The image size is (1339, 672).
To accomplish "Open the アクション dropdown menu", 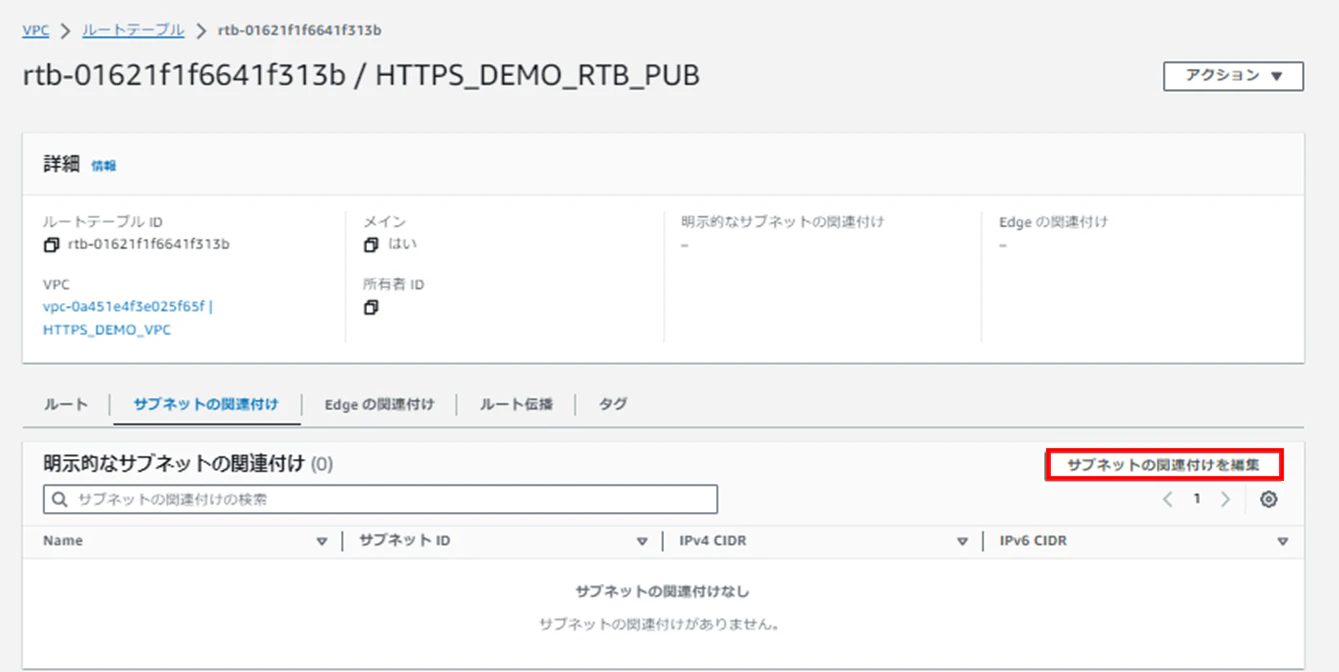I will tap(1233, 76).
